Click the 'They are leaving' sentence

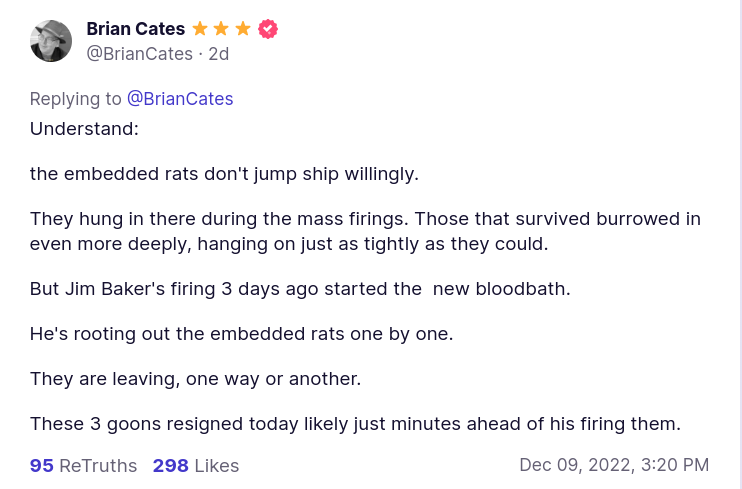tap(195, 379)
